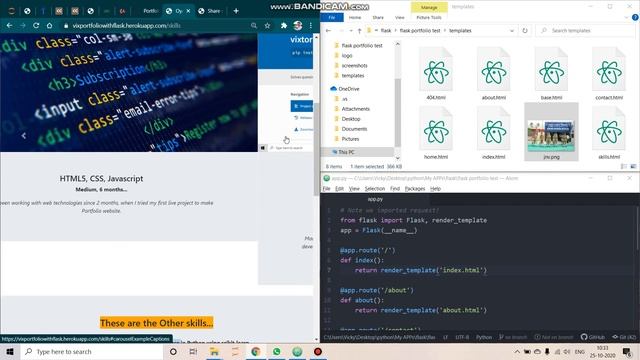
Task: Close the active Chrome tab
Action: 188,11
